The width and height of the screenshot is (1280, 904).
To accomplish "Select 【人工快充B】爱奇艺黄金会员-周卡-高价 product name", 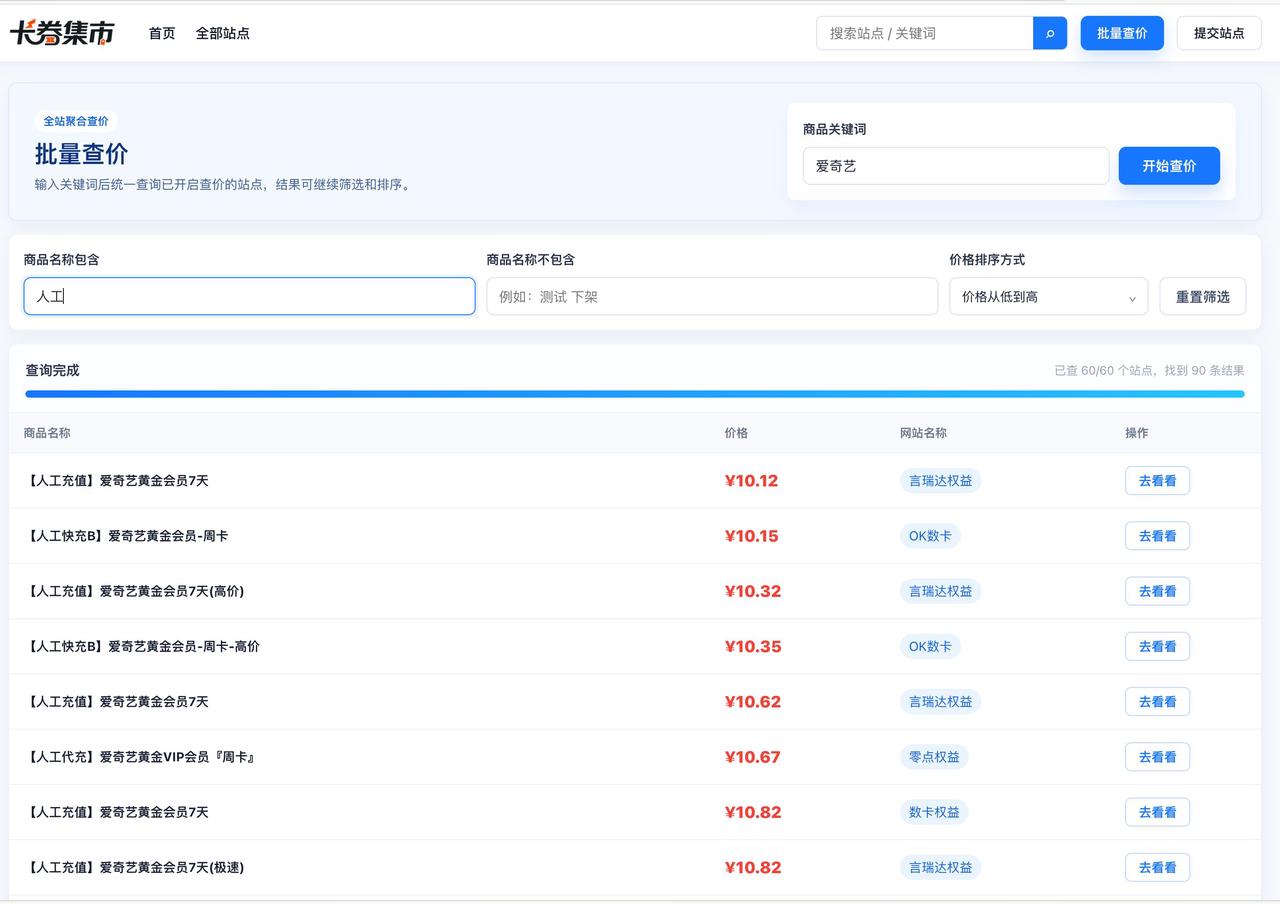I will click(142, 646).
